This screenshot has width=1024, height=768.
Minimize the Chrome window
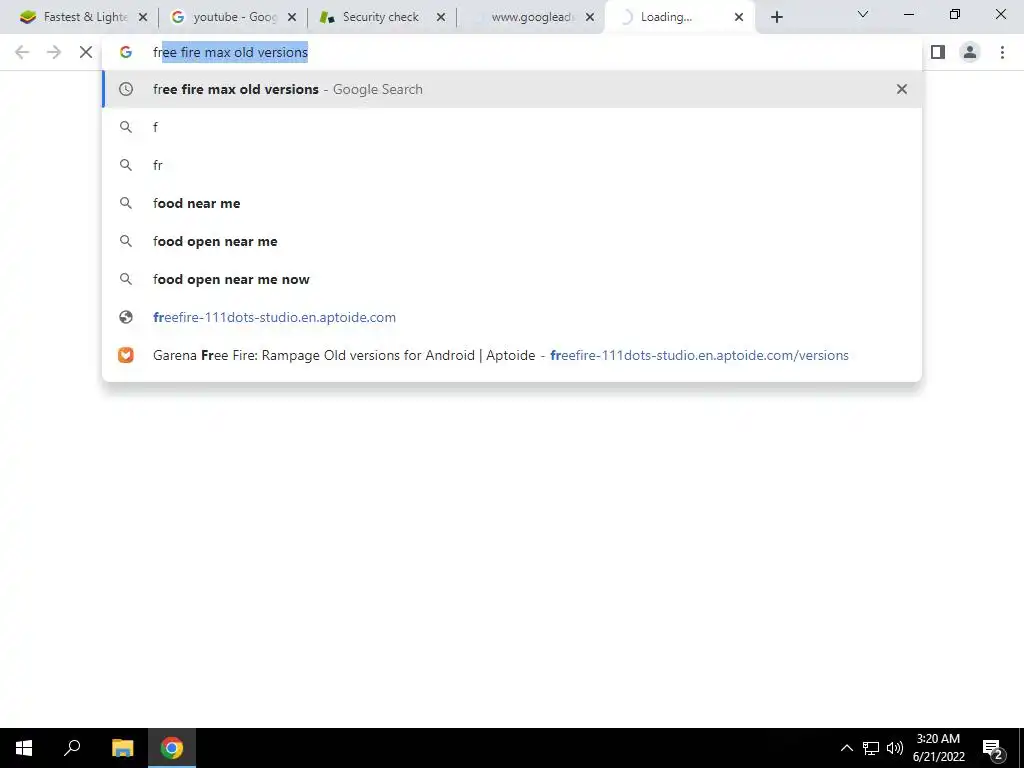point(908,14)
